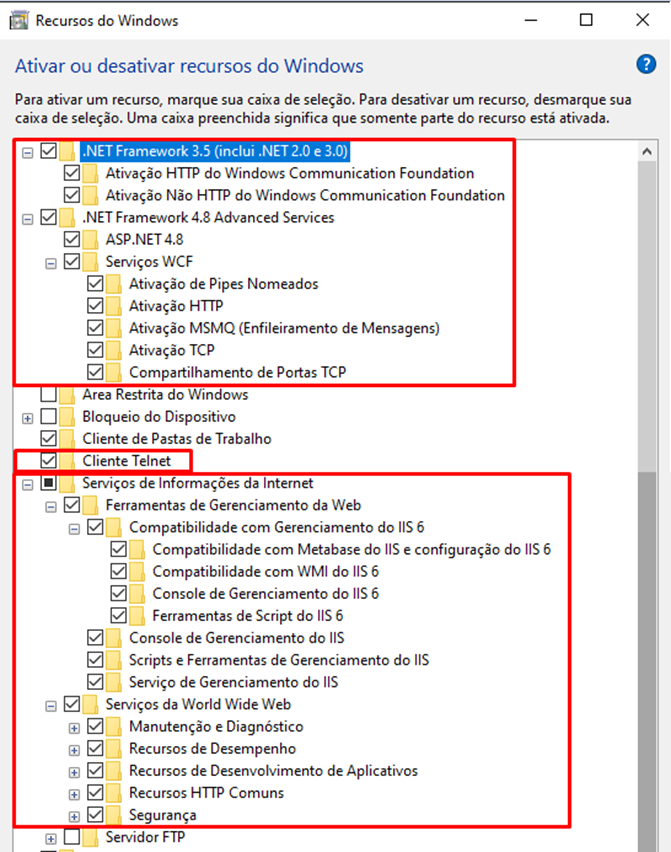Select Compatibilidade com Metabase do IIS row
Image resolution: width=671 pixels, height=852 pixels.
[352, 549]
